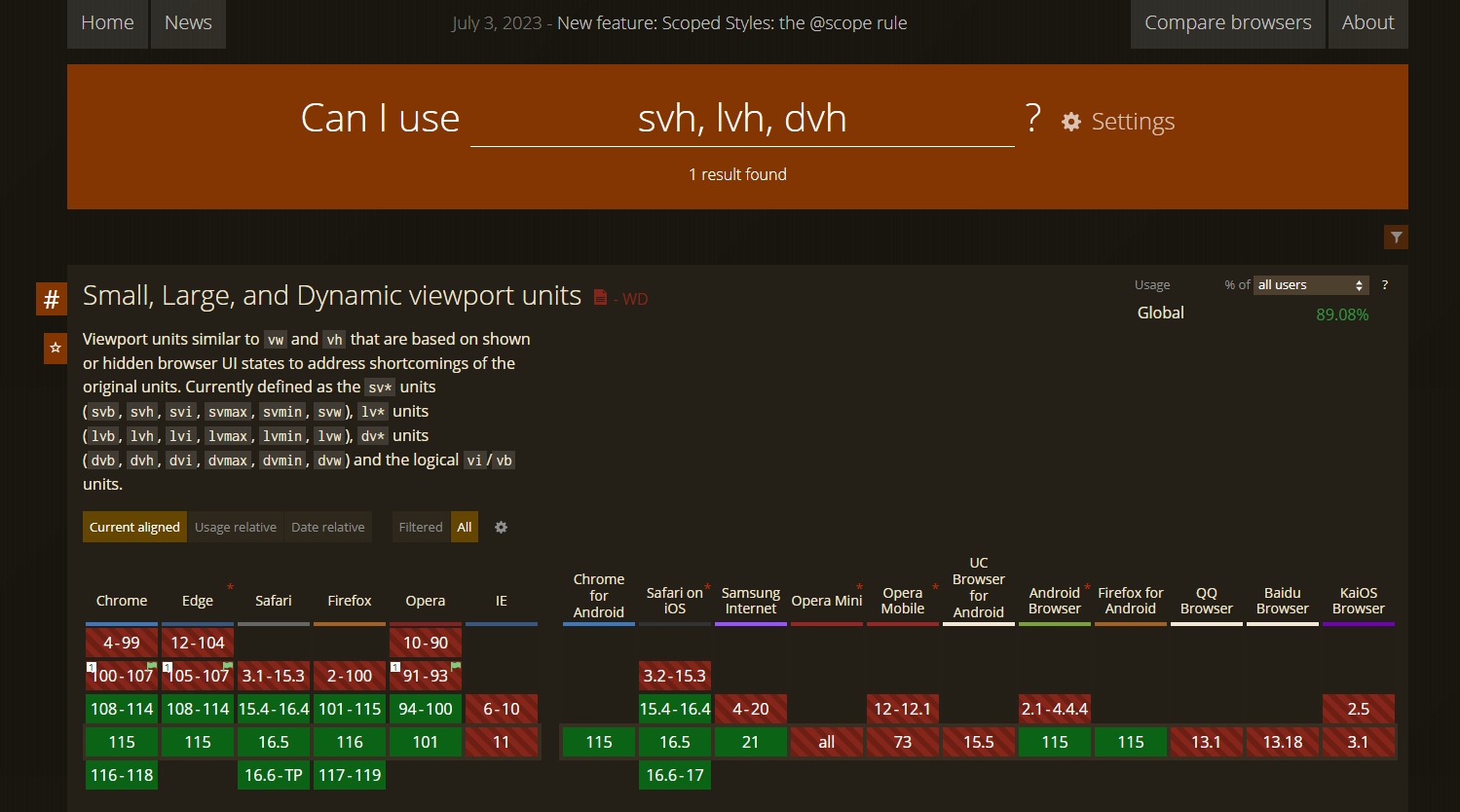Click the WD spec document icon

(x=600, y=297)
